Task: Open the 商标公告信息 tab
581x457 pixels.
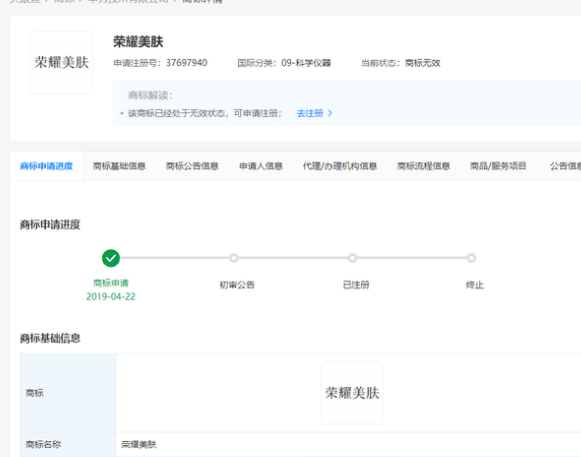Action: pyautogui.click(x=192, y=166)
